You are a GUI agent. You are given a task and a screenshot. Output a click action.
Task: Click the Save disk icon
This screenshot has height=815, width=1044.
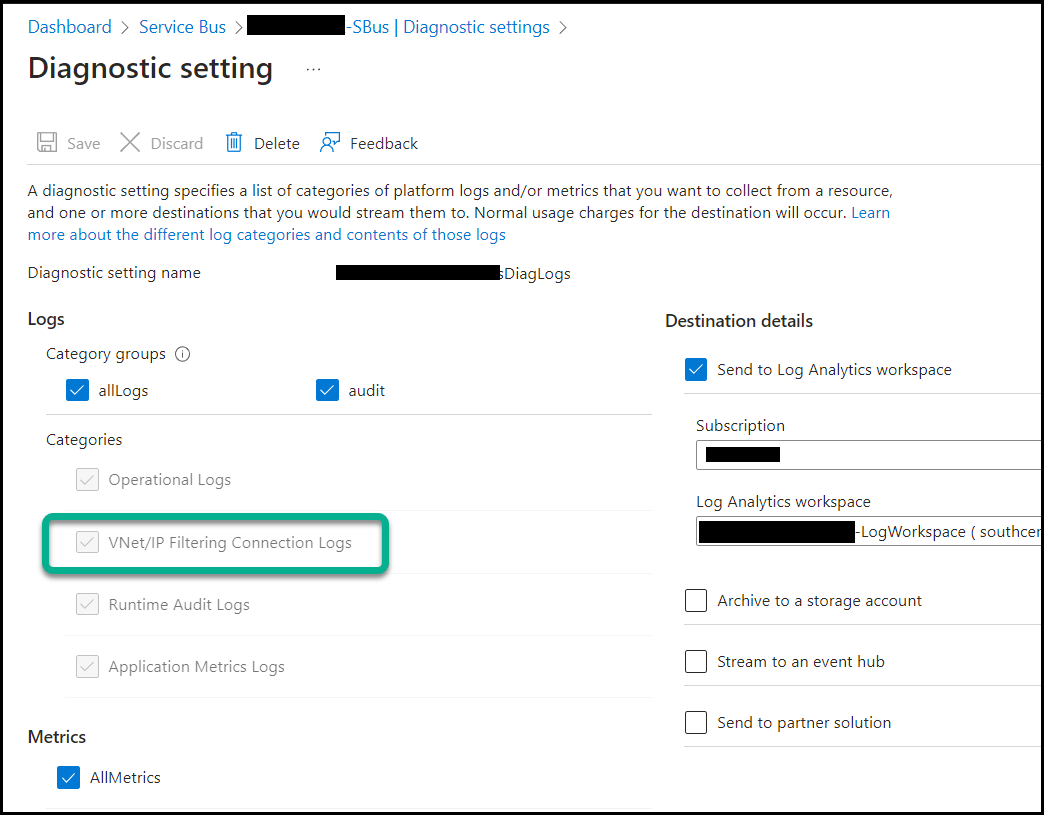pyautogui.click(x=47, y=142)
